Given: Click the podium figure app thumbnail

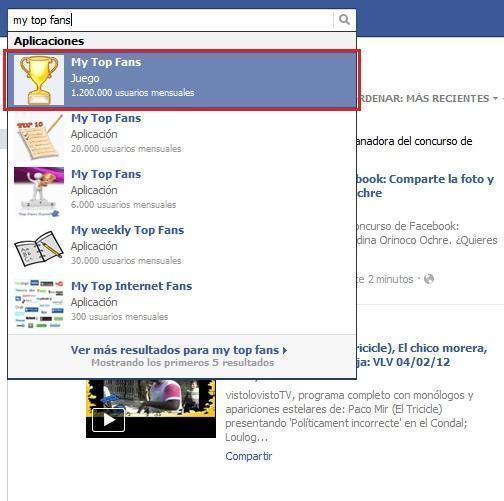Looking at the screenshot, I should pyautogui.click(x=39, y=192).
